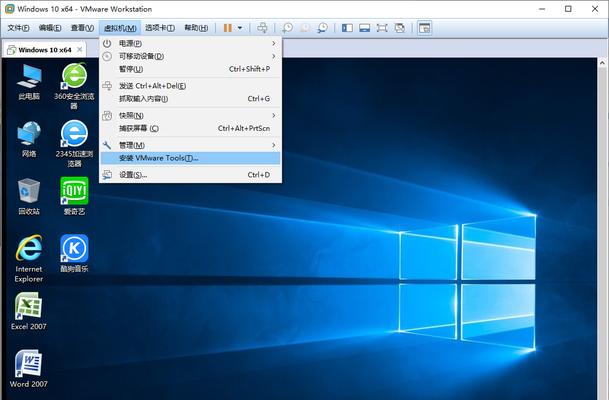Click the thumbnail bar toolbar icon
Viewport: 609px width, 400px height.
(364, 28)
